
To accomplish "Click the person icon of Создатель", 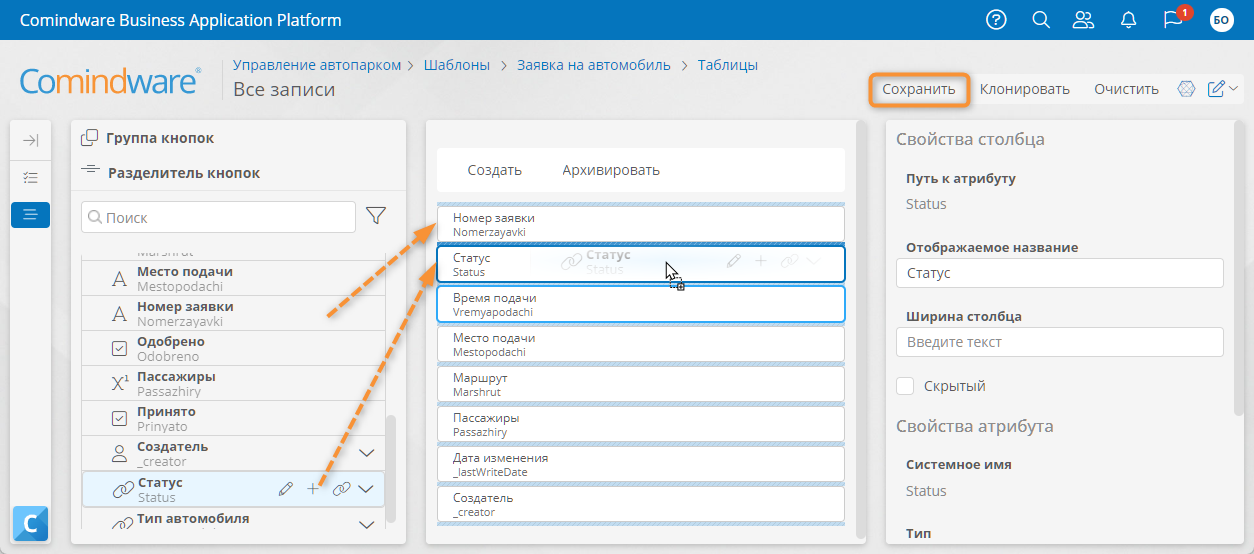I will (119, 454).
